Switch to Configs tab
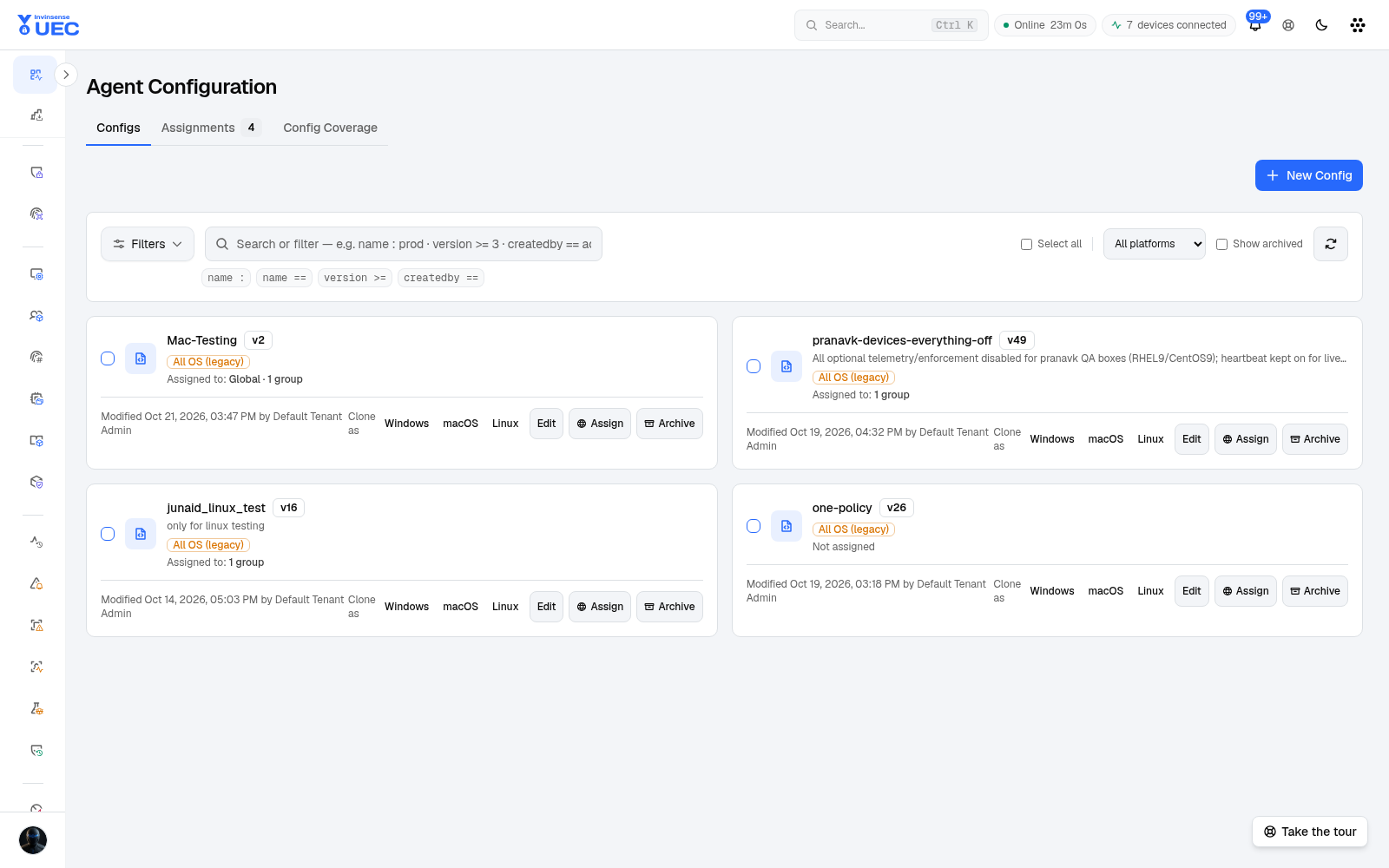1389x868 pixels. [118, 128]
